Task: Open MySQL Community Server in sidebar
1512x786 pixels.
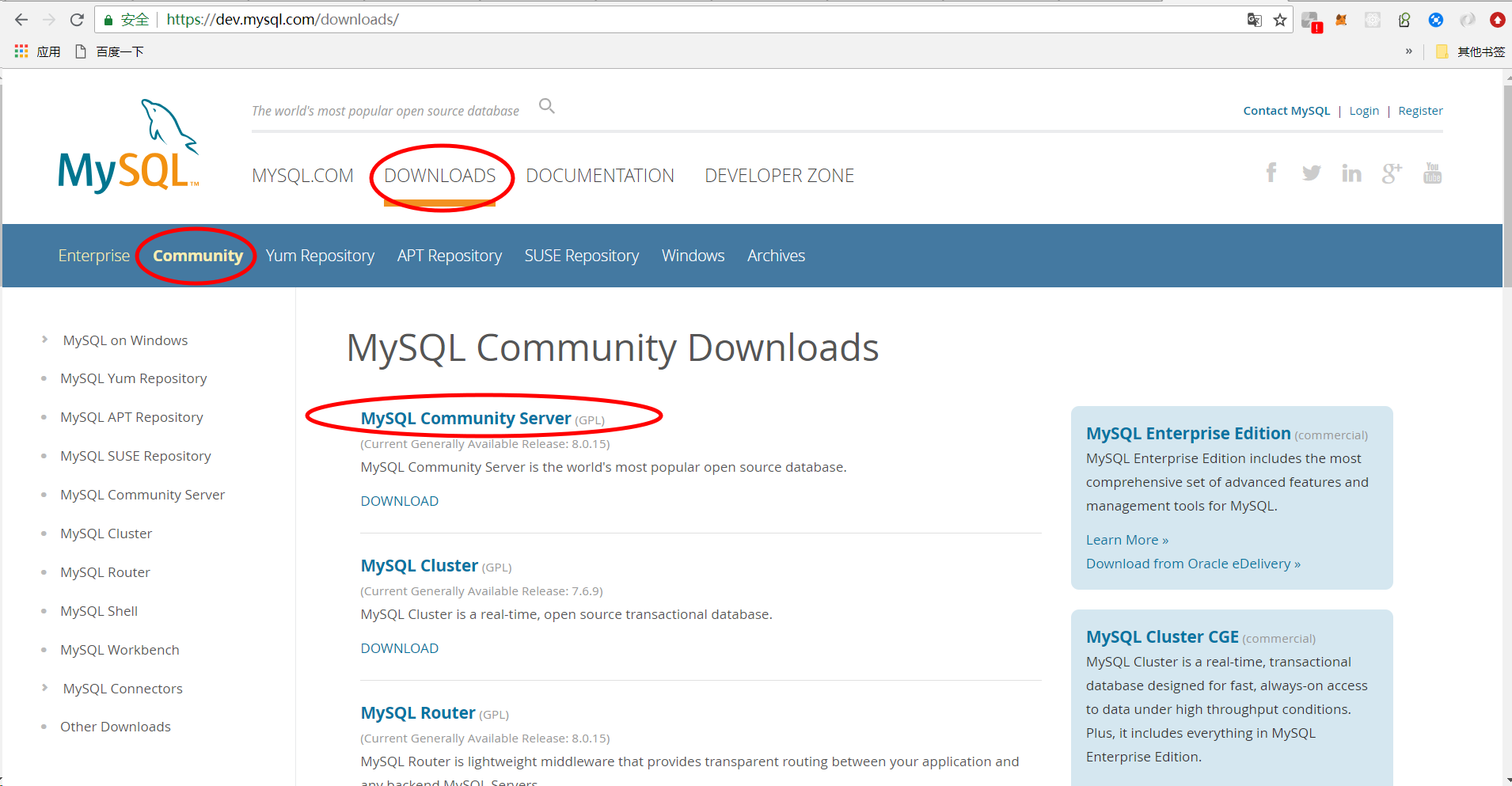Action: pyautogui.click(x=142, y=495)
